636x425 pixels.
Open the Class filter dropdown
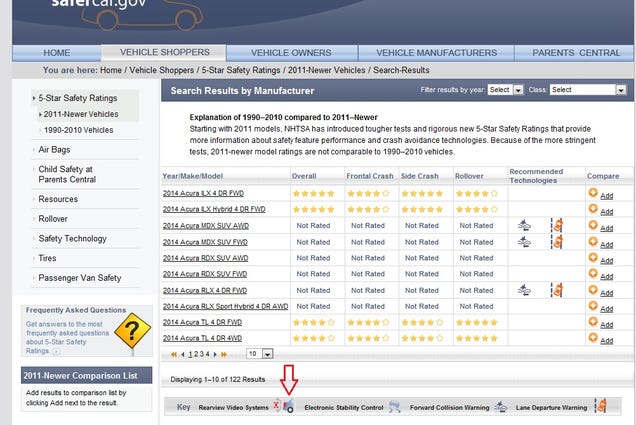click(x=588, y=90)
